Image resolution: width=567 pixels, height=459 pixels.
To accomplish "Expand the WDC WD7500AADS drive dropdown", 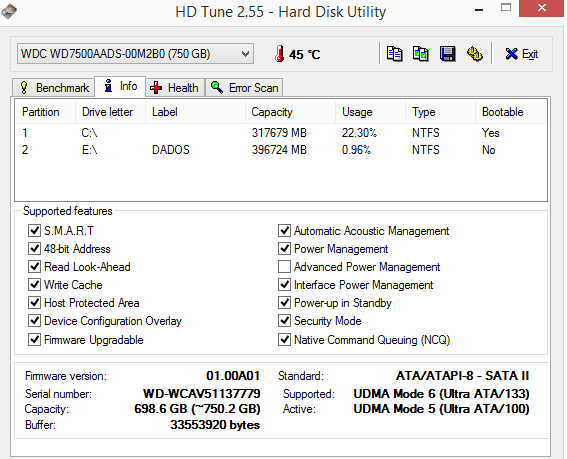I will click(x=135, y=54).
